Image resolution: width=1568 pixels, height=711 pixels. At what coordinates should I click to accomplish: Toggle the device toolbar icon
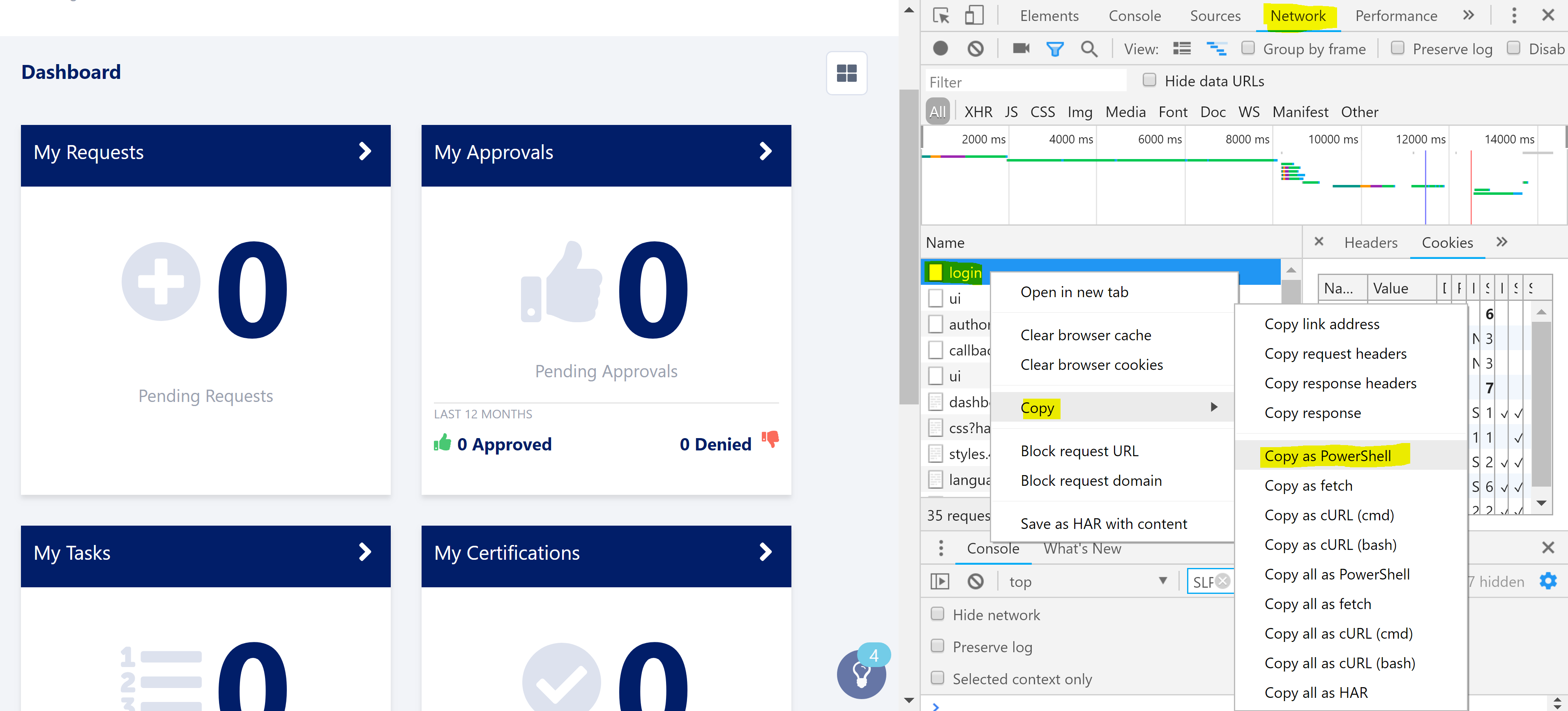click(x=974, y=16)
